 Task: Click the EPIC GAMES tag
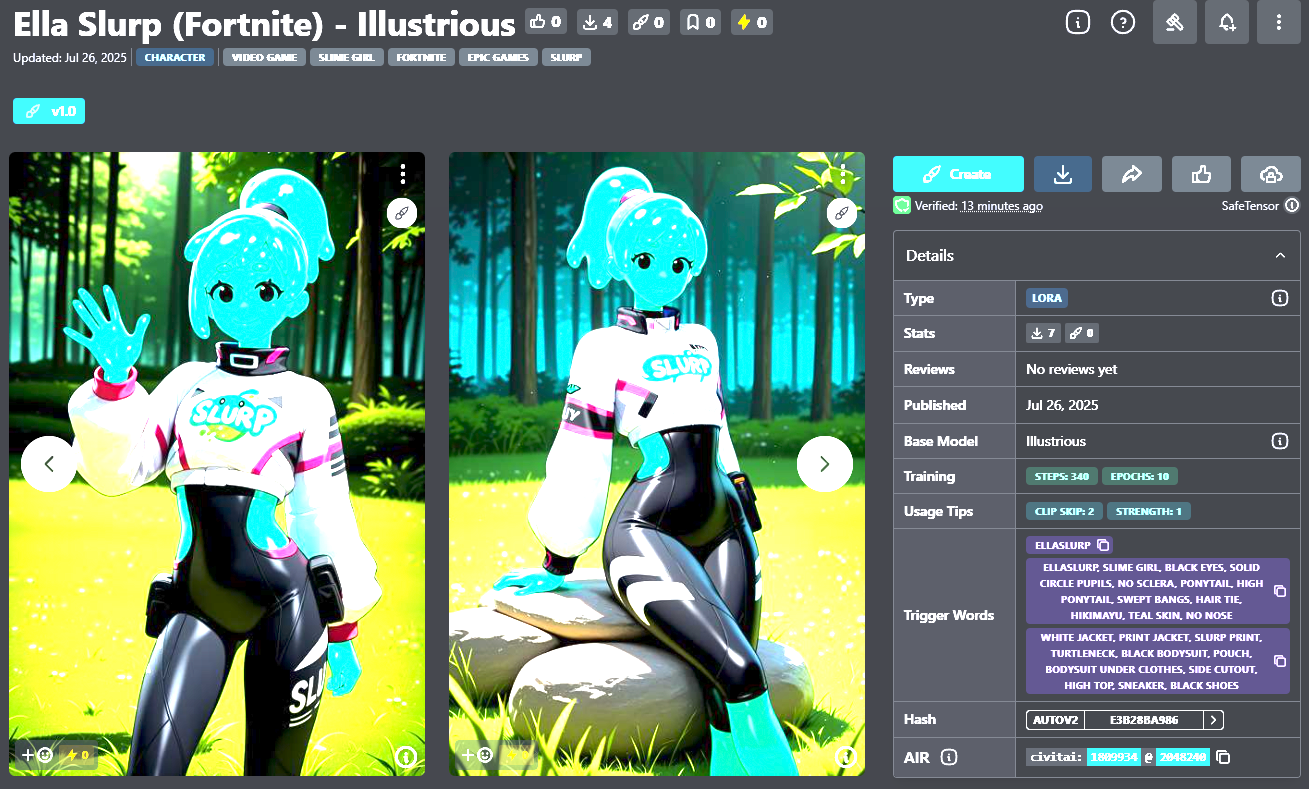pos(499,58)
